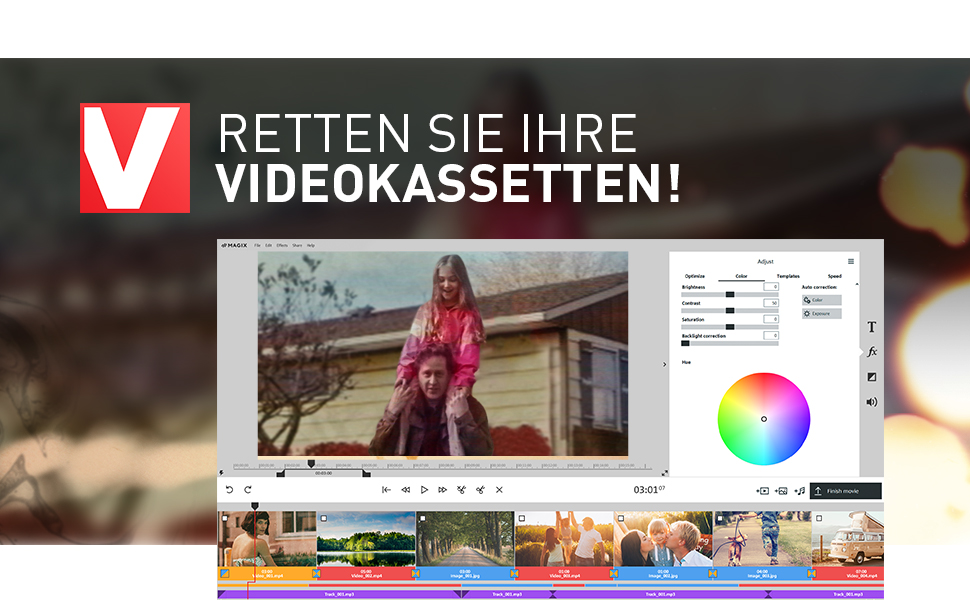This screenshot has width=970, height=600.
Task: Click the add music note icon
Action: pyautogui.click(x=801, y=490)
